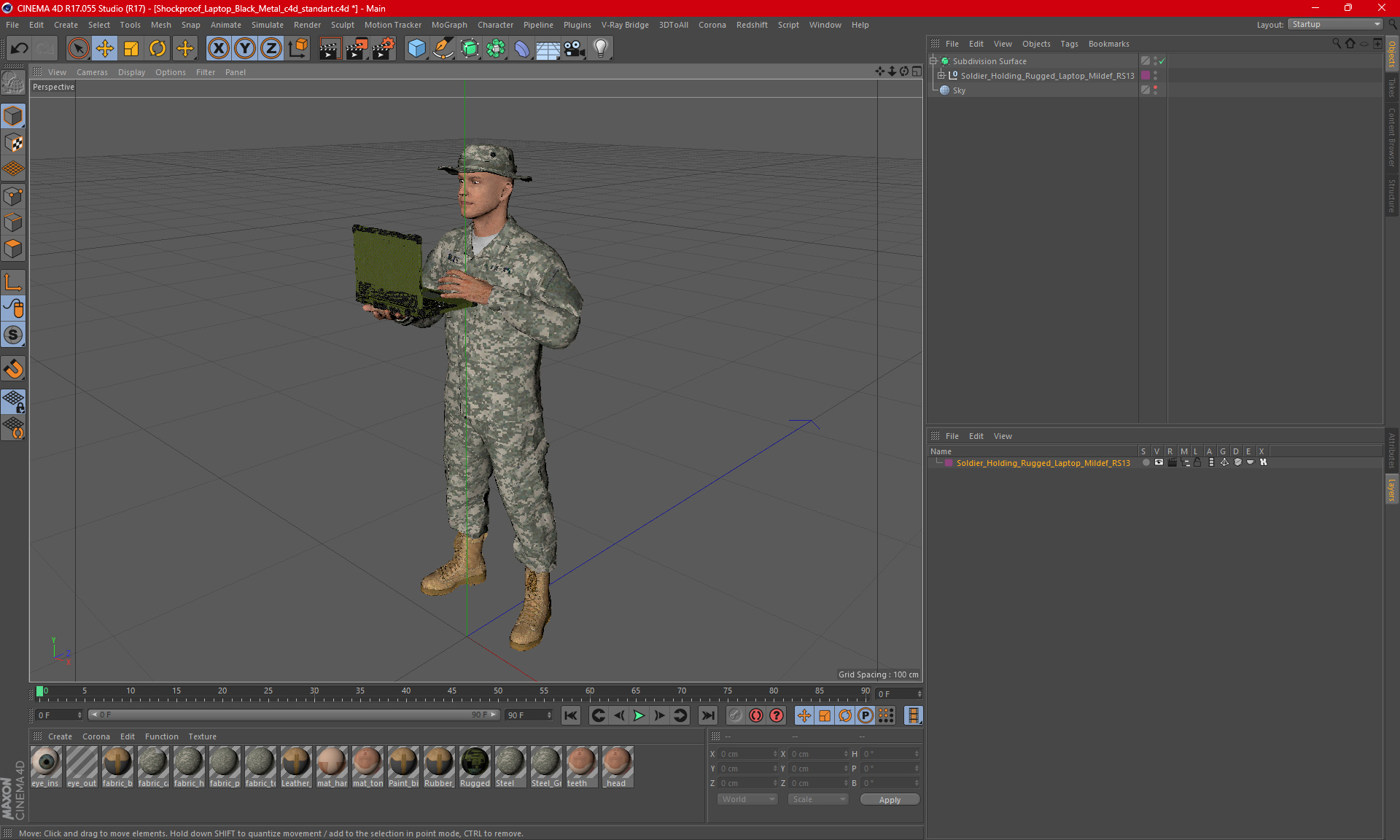This screenshot has height=840, width=1400.
Task: Click the Undo arrow icon
Action: pos(20,49)
